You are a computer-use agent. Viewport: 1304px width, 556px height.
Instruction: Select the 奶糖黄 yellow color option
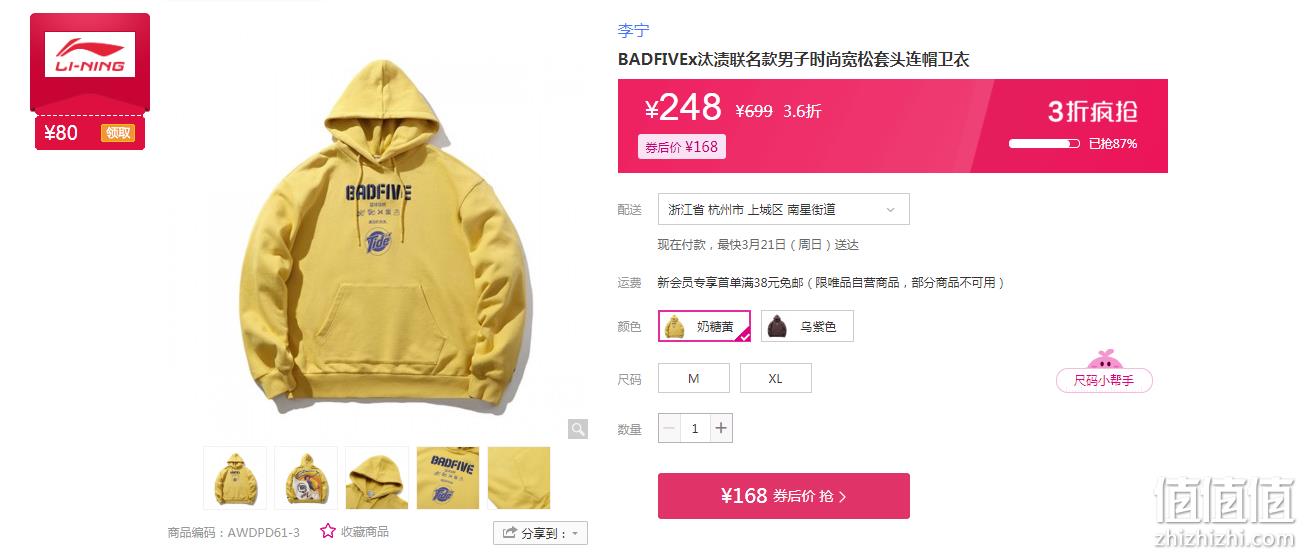coord(704,326)
